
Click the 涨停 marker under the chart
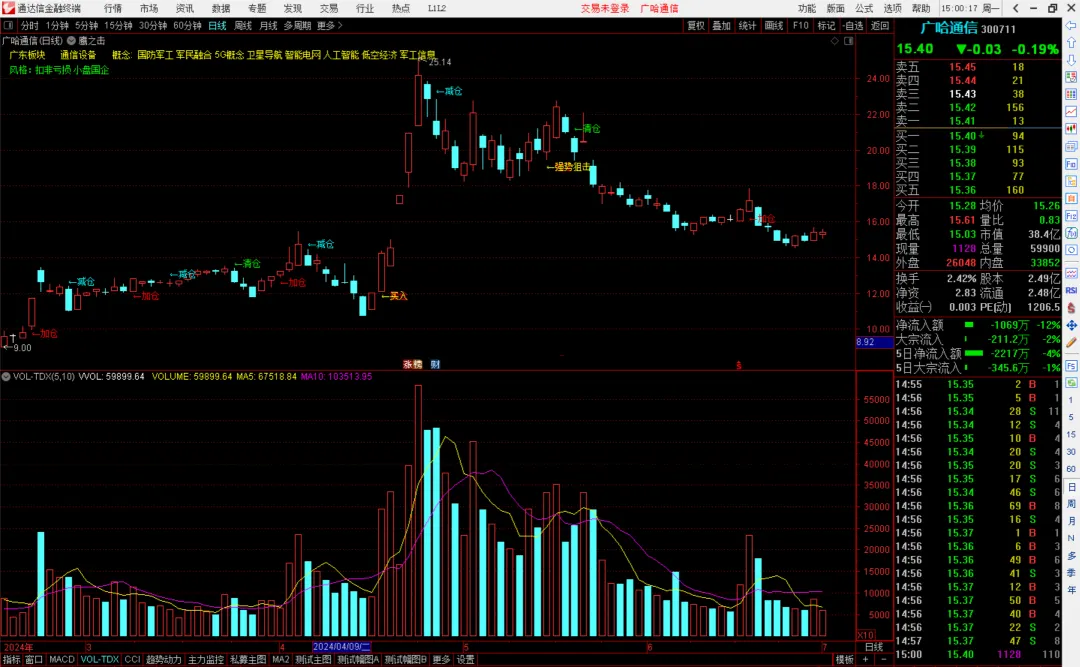pos(413,365)
